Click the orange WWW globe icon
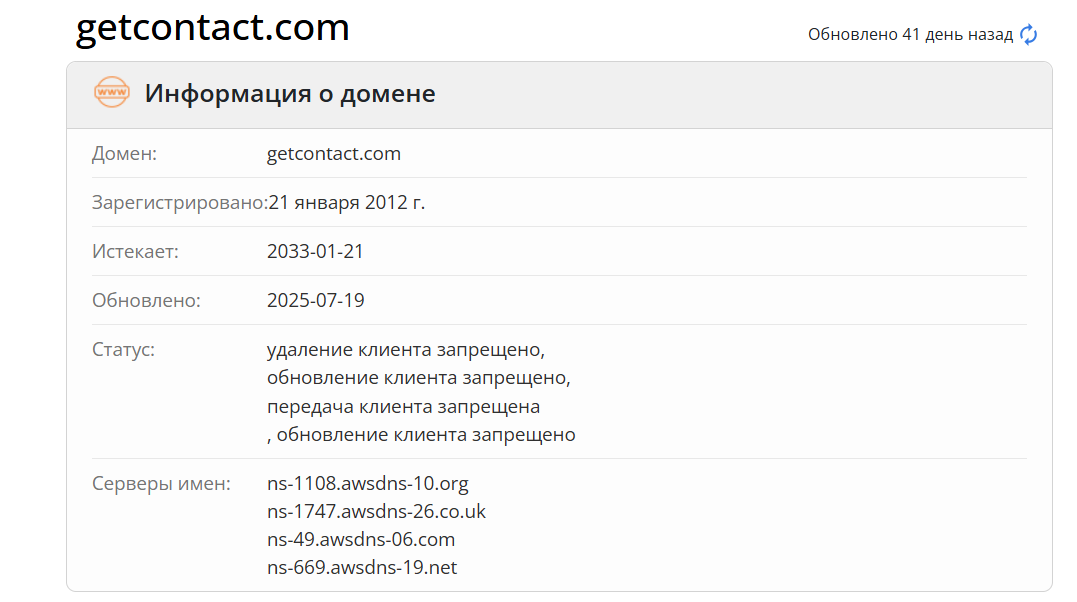 click(111, 93)
